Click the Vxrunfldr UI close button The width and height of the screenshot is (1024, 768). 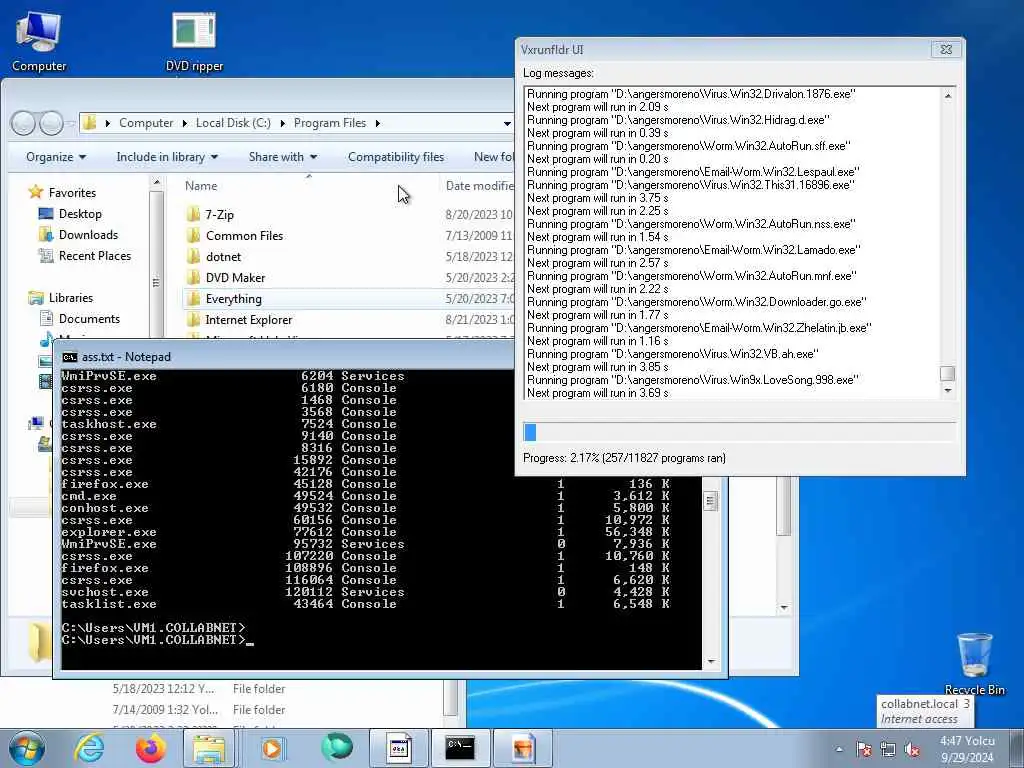pos(946,49)
